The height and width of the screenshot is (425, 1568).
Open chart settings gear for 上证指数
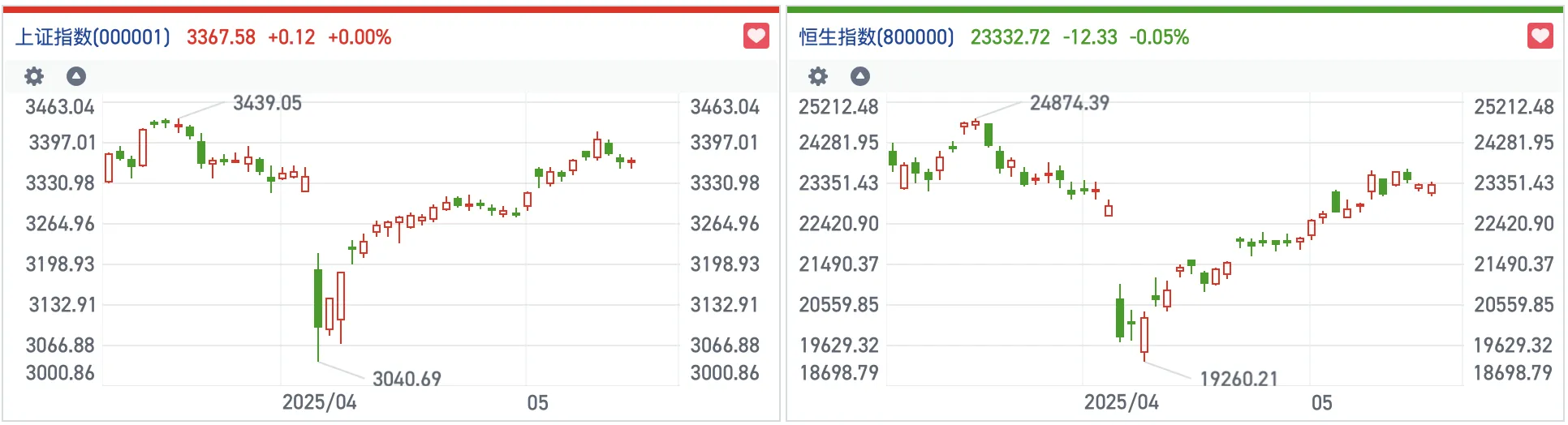pos(34,76)
